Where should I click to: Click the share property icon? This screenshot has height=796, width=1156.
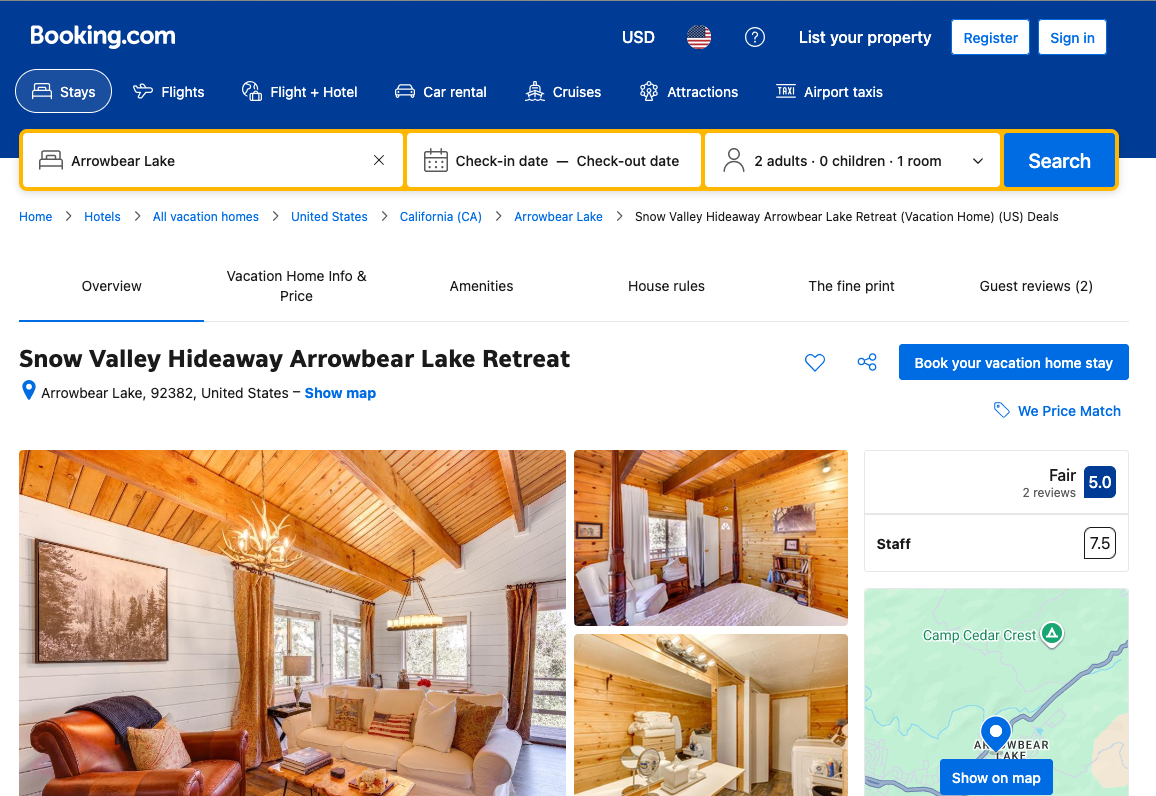click(867, 362)
